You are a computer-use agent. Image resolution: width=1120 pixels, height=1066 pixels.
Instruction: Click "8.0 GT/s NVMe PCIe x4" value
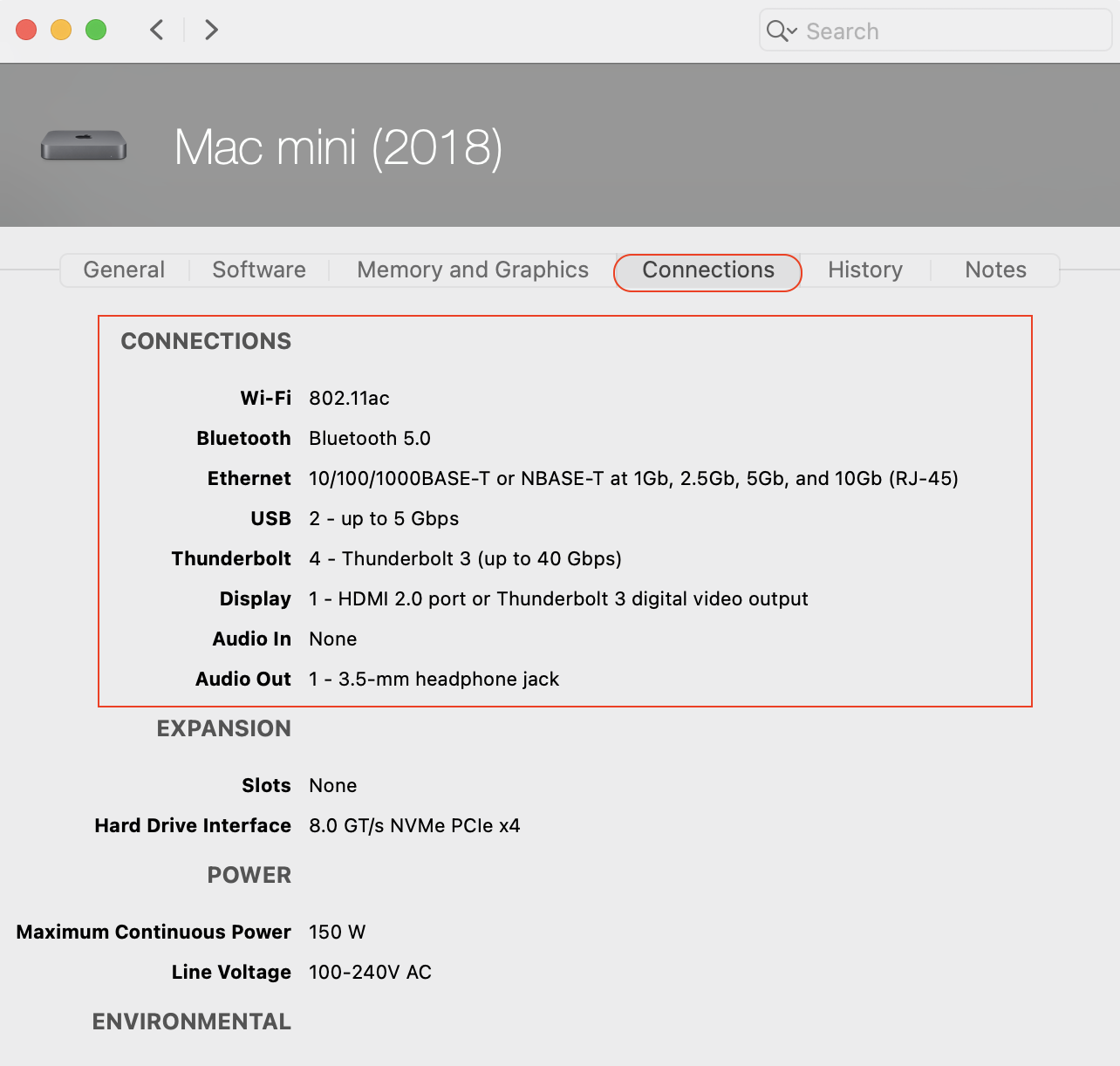point(414,825)
